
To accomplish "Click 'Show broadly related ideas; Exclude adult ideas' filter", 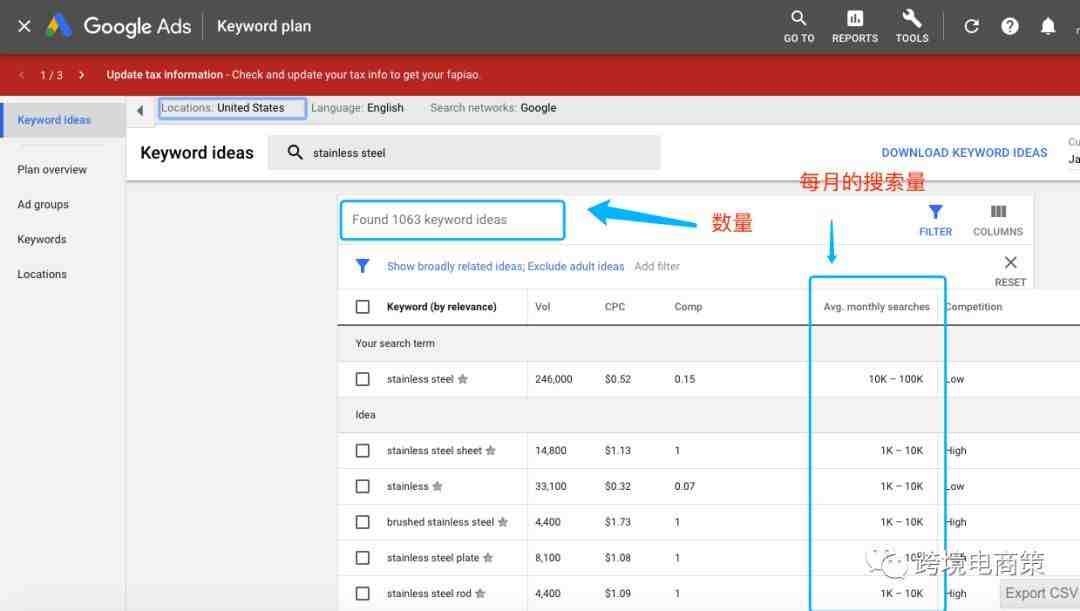I will click(506, 267).
